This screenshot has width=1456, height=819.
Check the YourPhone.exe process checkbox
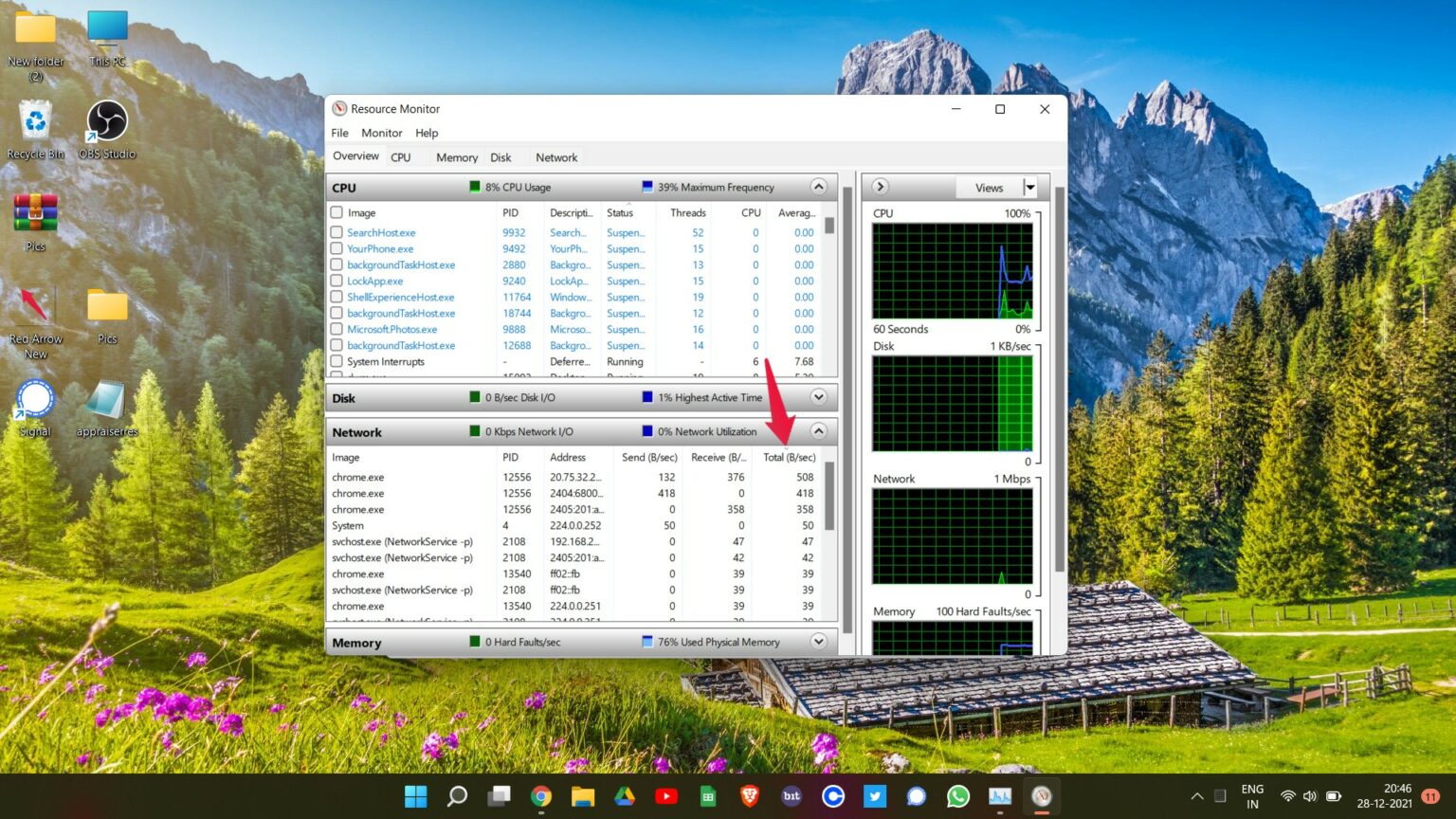click(337, 248)
